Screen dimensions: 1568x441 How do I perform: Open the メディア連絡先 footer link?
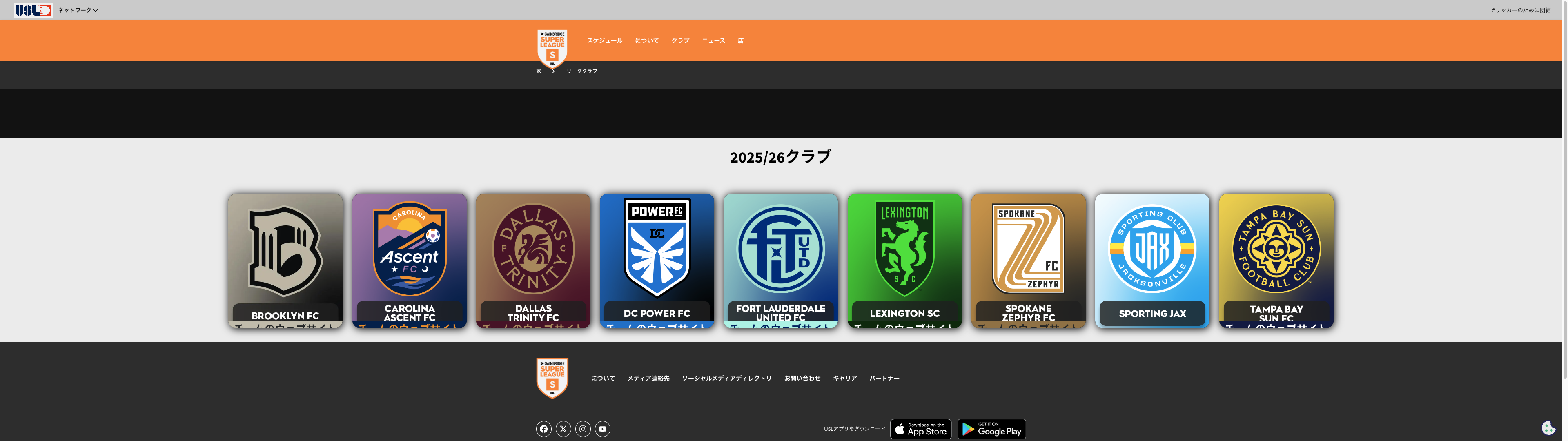point(648,378)
